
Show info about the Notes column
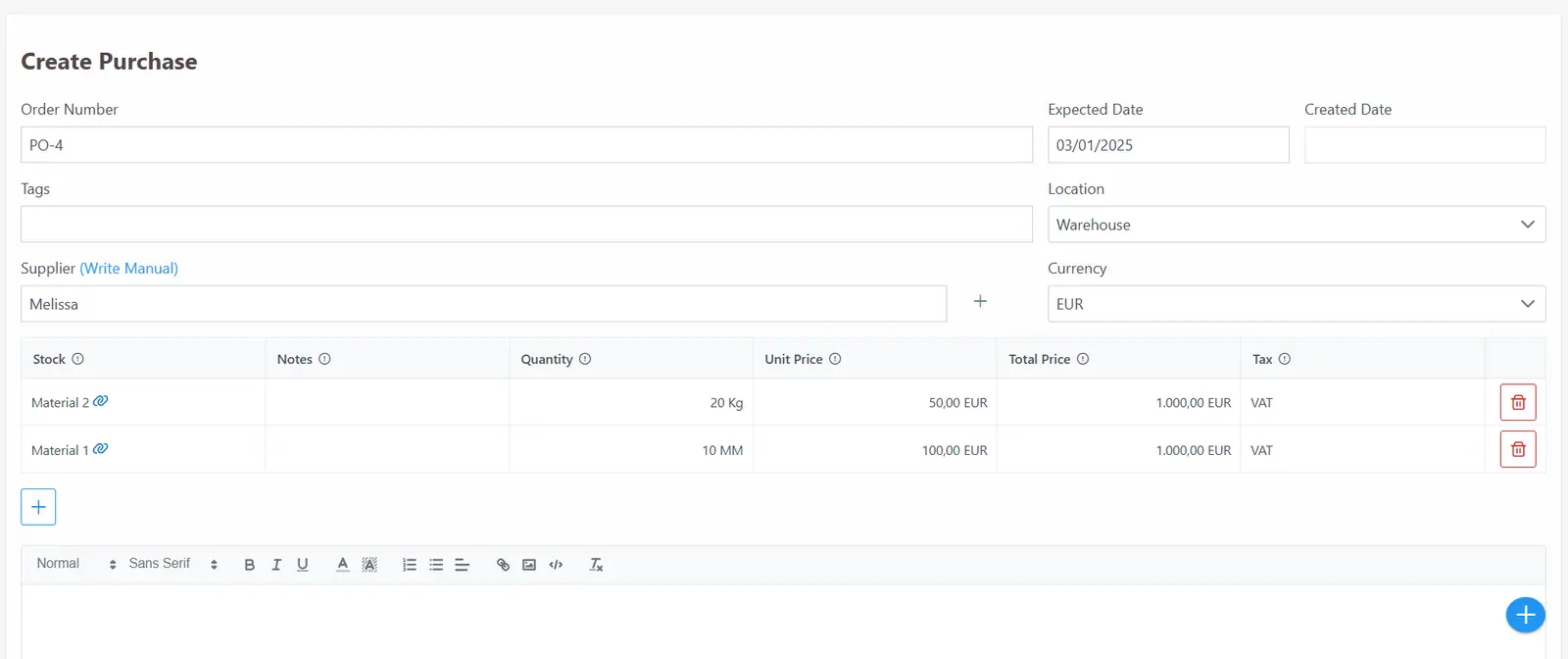pos(324,359)
